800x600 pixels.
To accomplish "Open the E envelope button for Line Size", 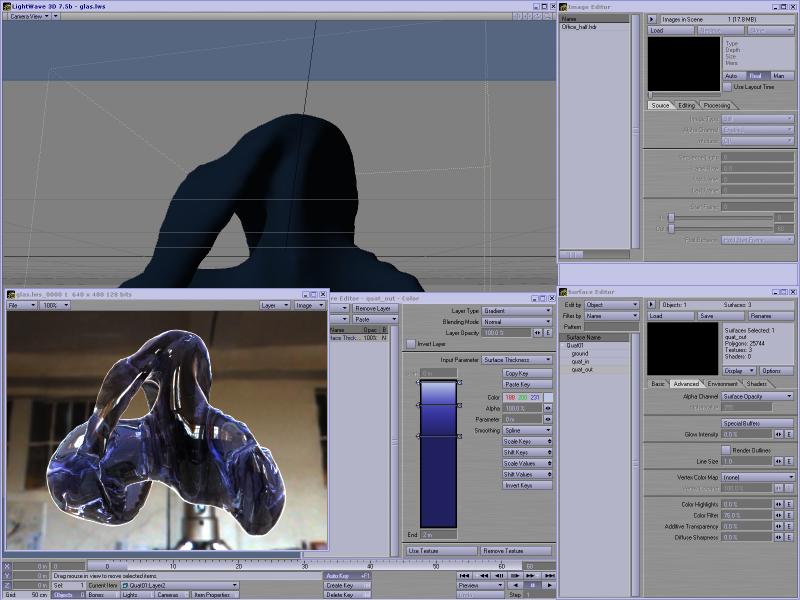I will tap(789, 461).
